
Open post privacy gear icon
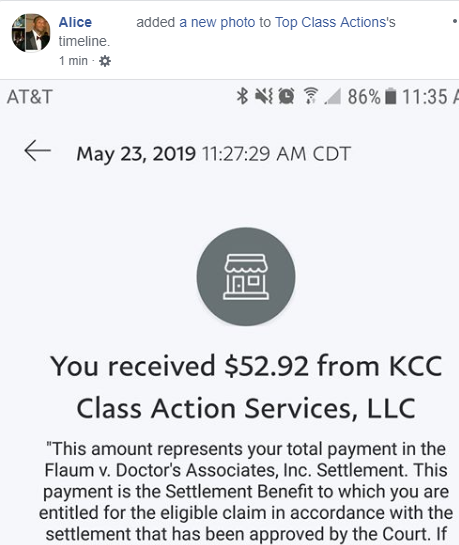[105, 61]
